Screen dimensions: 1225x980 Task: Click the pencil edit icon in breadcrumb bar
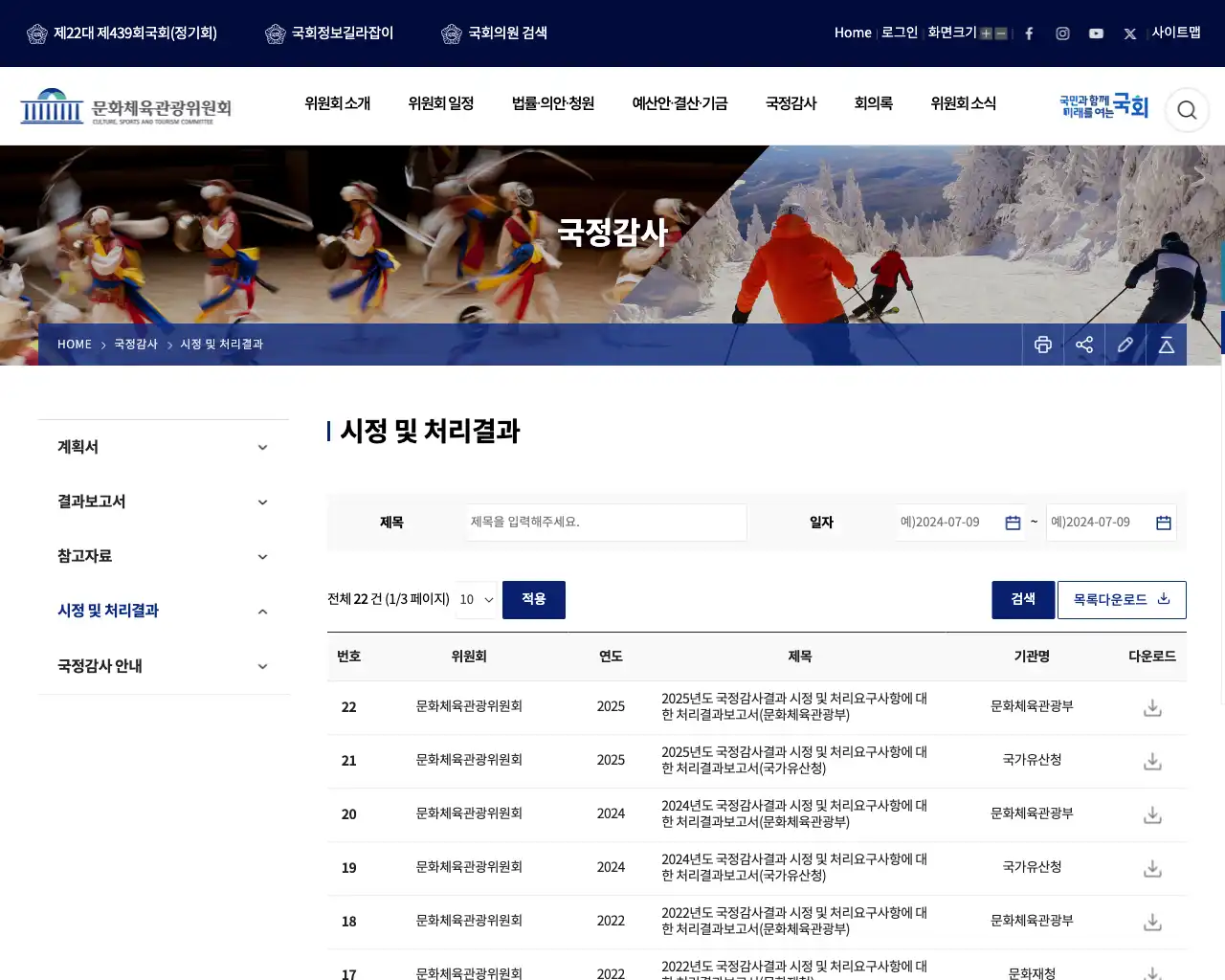1125,345
